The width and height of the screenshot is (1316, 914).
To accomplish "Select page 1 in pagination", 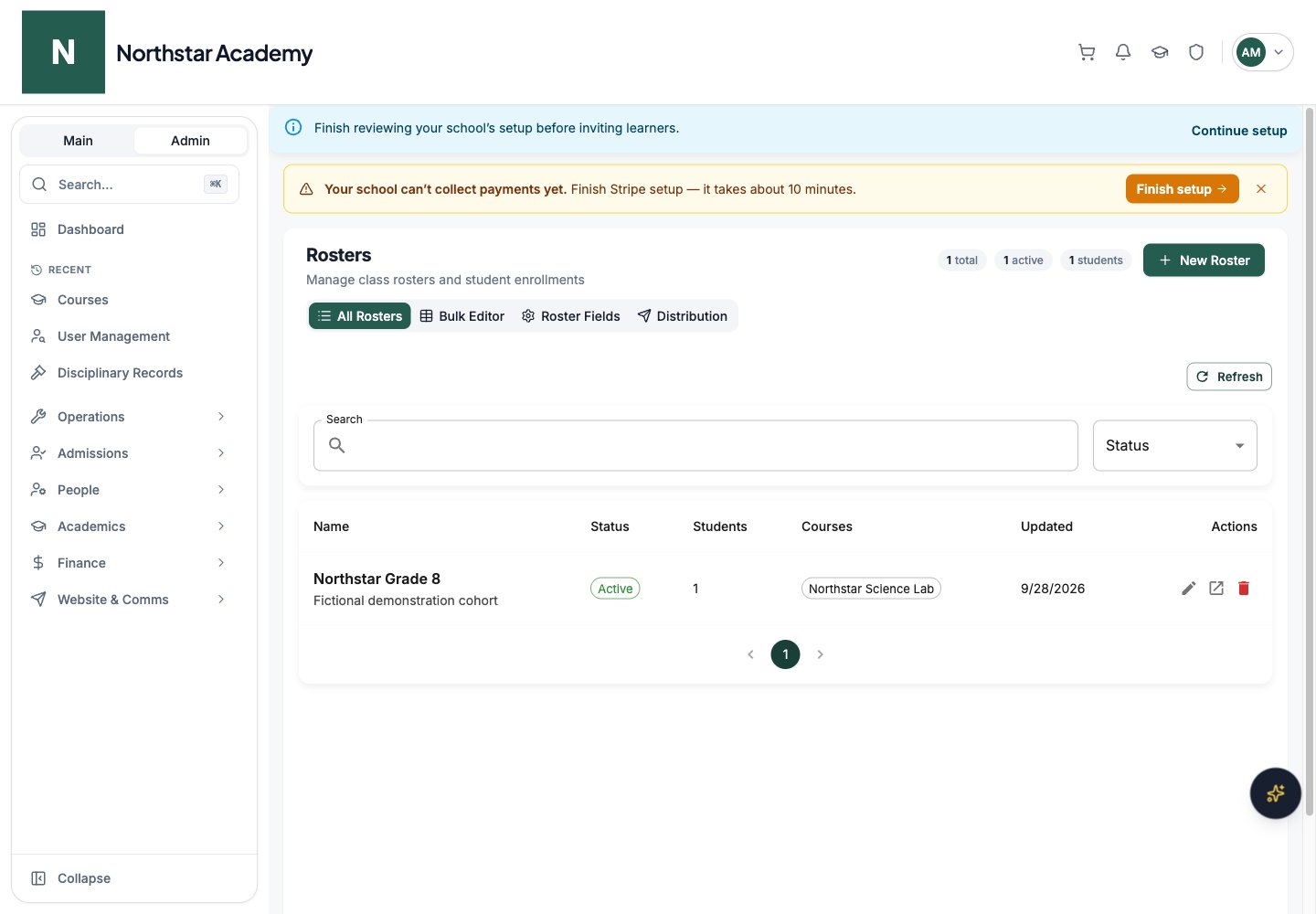I will pyautogui.click(x=785, y=654).
